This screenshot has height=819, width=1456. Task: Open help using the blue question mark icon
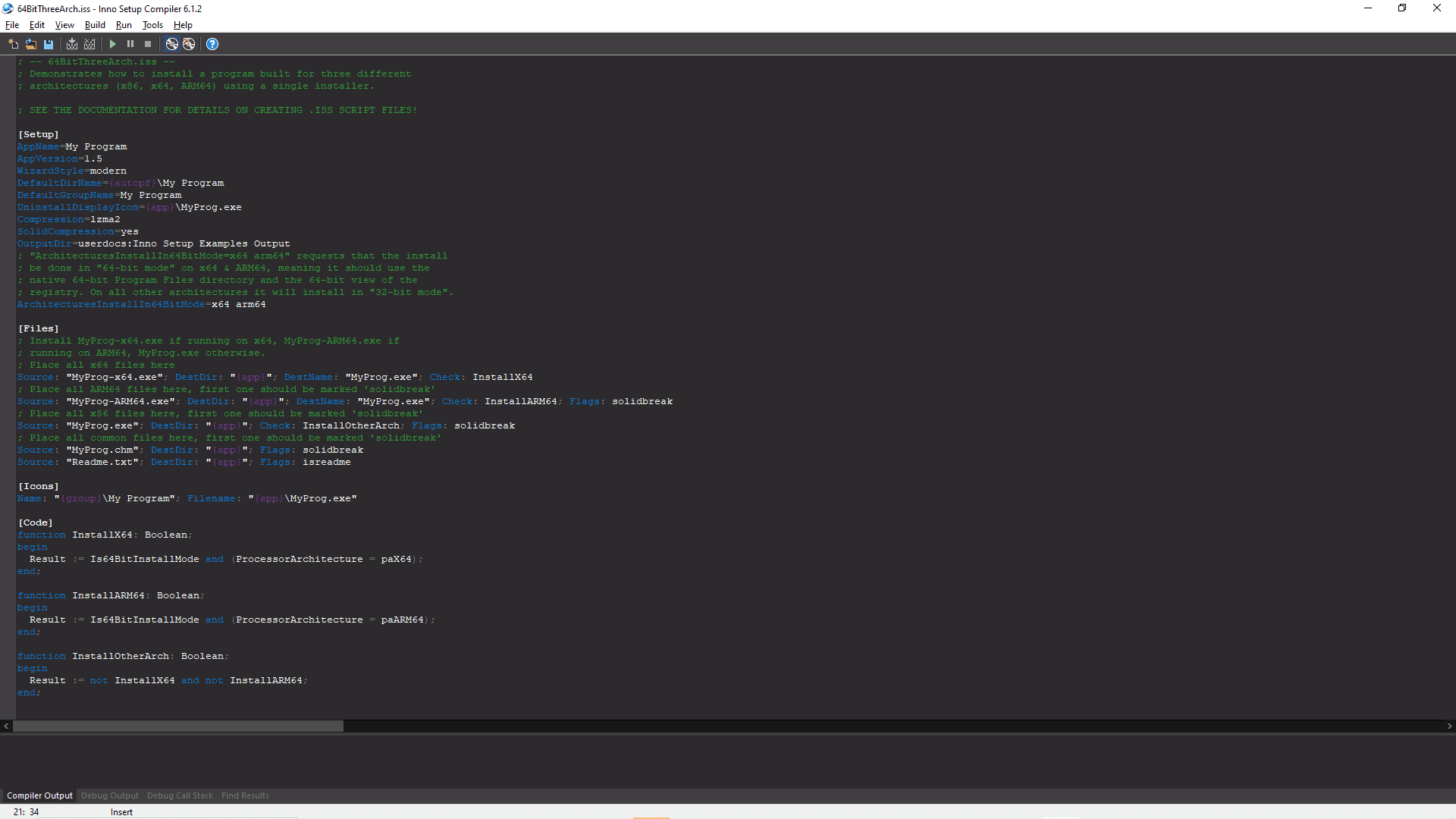tap(212, 44)
